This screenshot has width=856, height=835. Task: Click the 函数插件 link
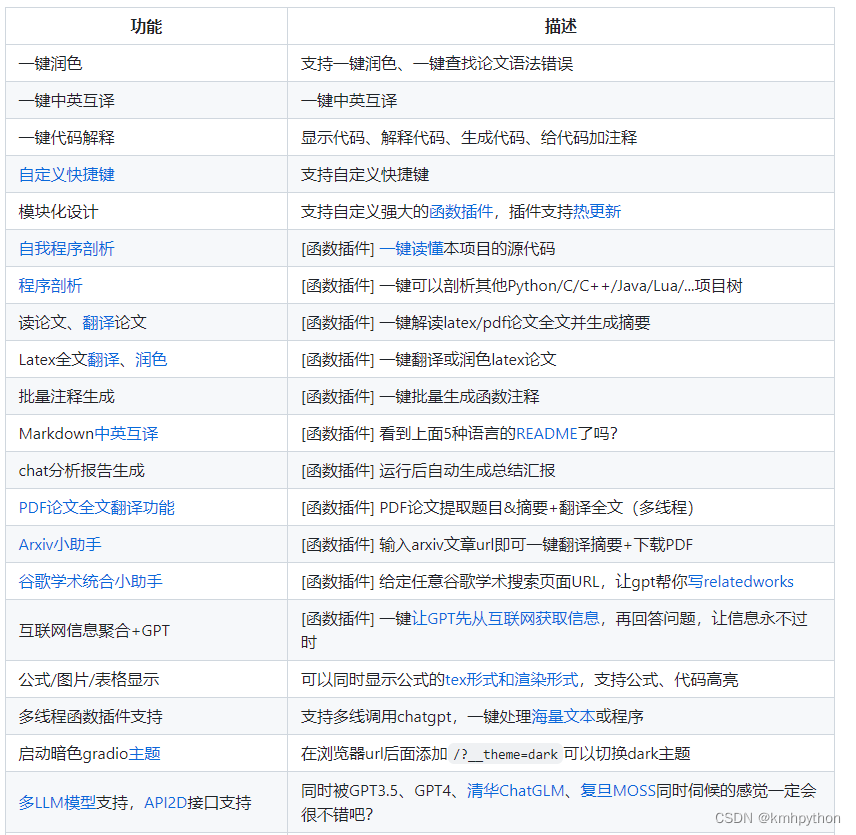click(461, 212)
